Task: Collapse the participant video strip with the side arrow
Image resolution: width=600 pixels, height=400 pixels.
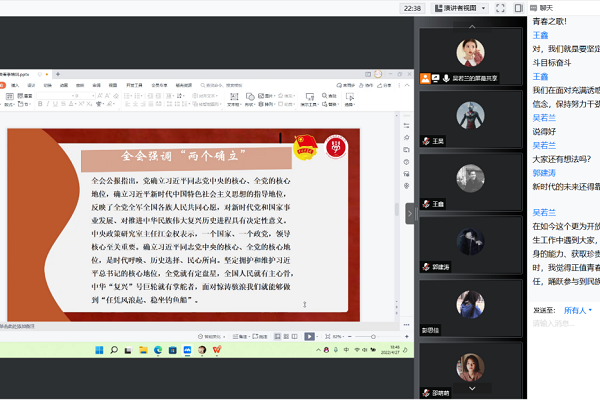Action: tap(409, 212)
